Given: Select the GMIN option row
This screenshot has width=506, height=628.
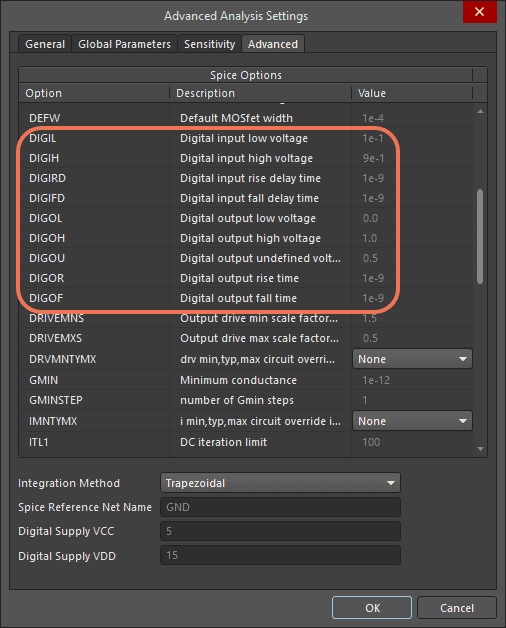Looking at the screenshot, I should 246,380.
